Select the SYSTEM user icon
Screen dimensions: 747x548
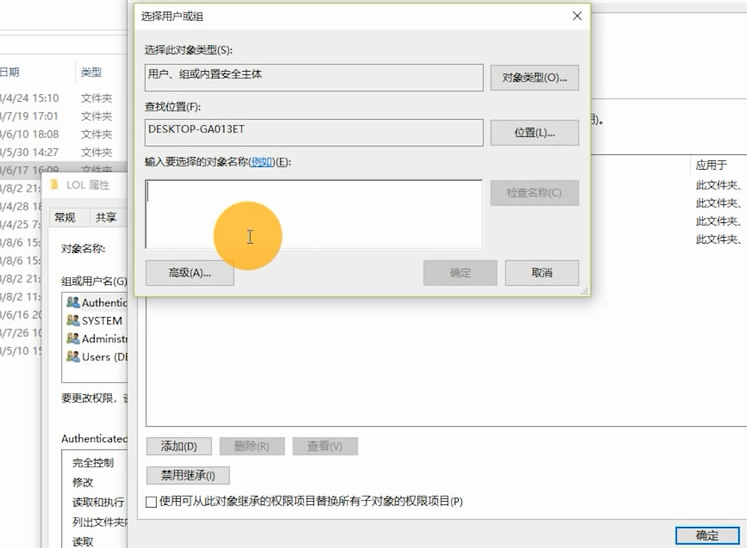(x=72, y=321)
